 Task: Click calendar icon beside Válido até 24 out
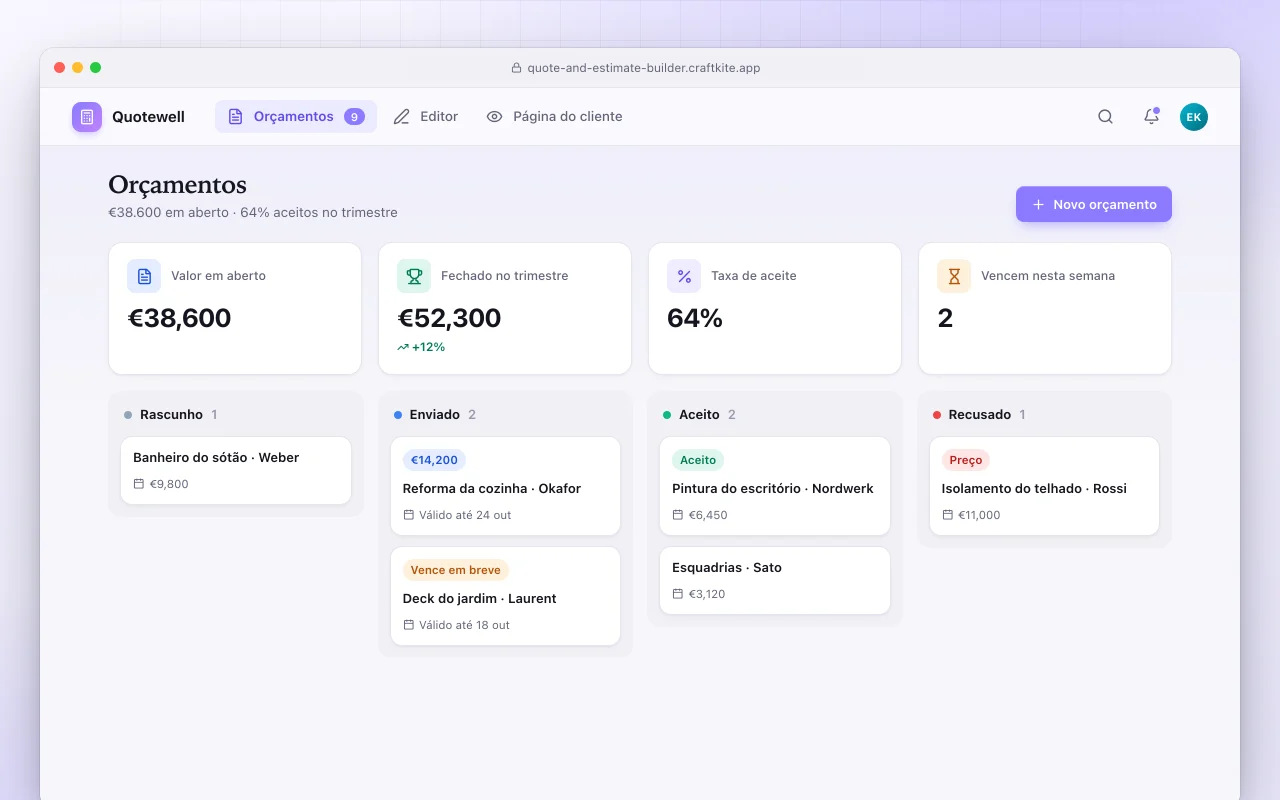409,515
